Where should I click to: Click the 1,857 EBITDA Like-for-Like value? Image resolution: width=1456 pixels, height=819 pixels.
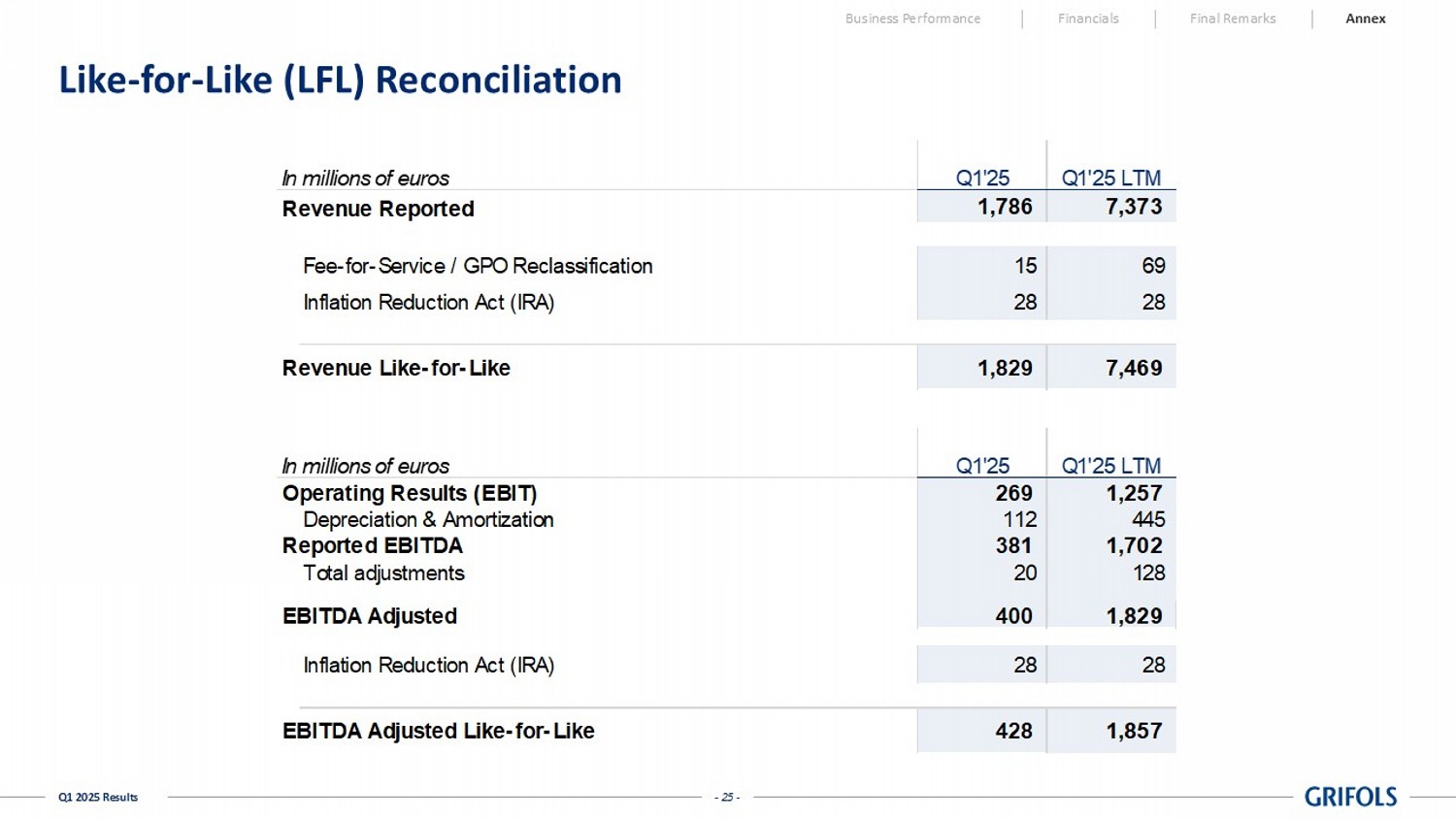click(1133, 731)
